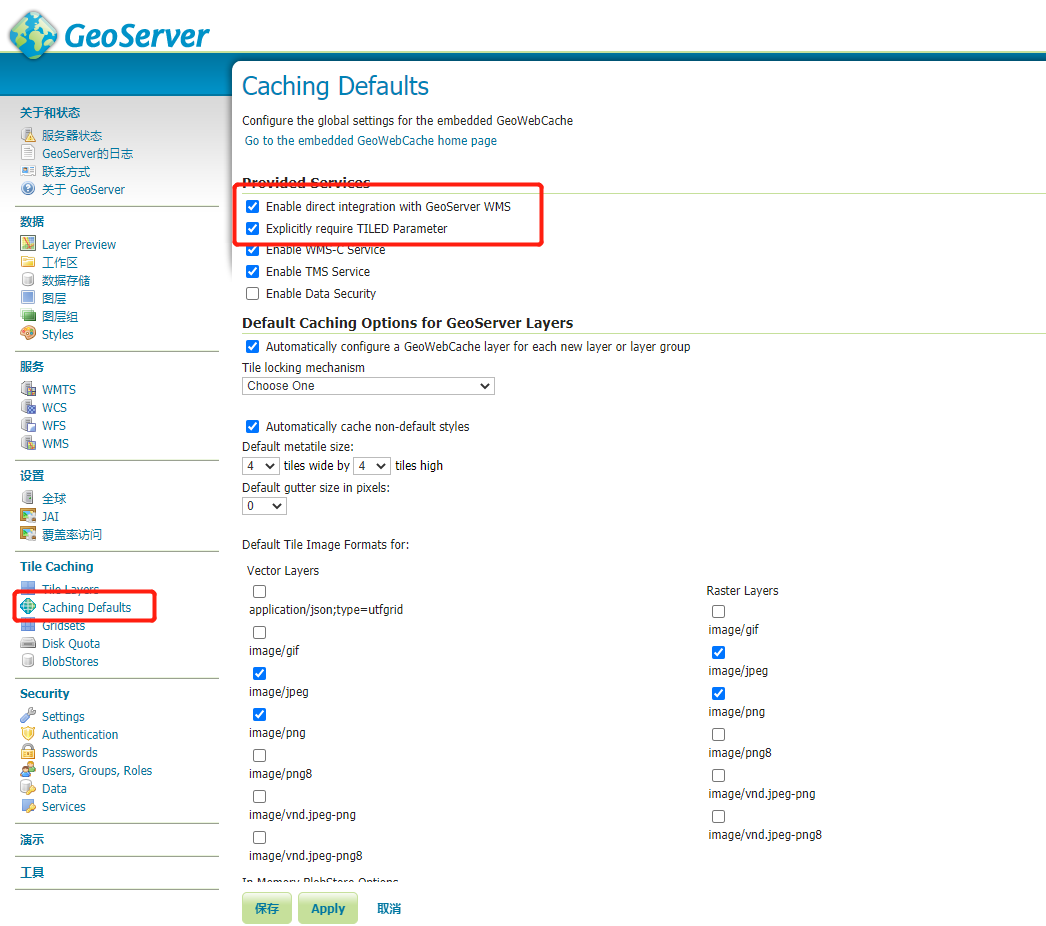Viewport: 1046px width, 926px height.
Task: Click the 保存 save button
Action: pos(267,908)
